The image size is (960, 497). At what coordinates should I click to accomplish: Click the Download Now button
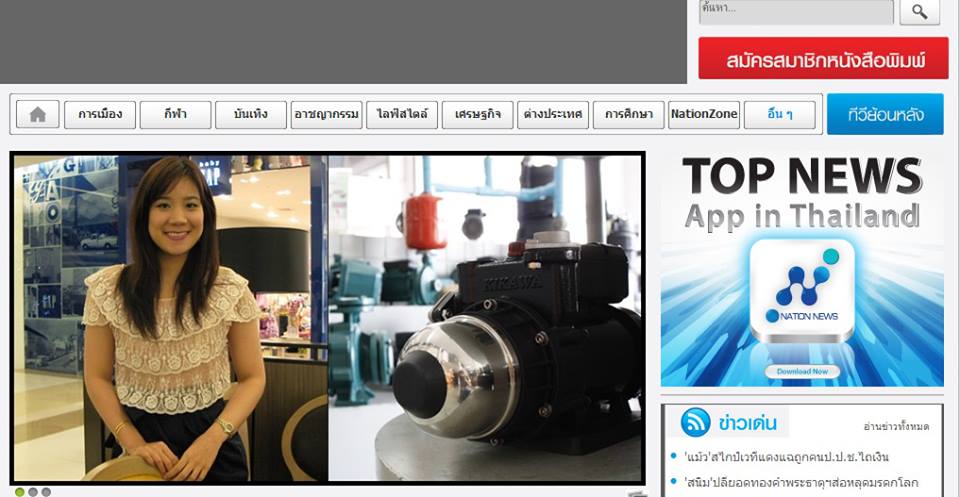(802, 372)
